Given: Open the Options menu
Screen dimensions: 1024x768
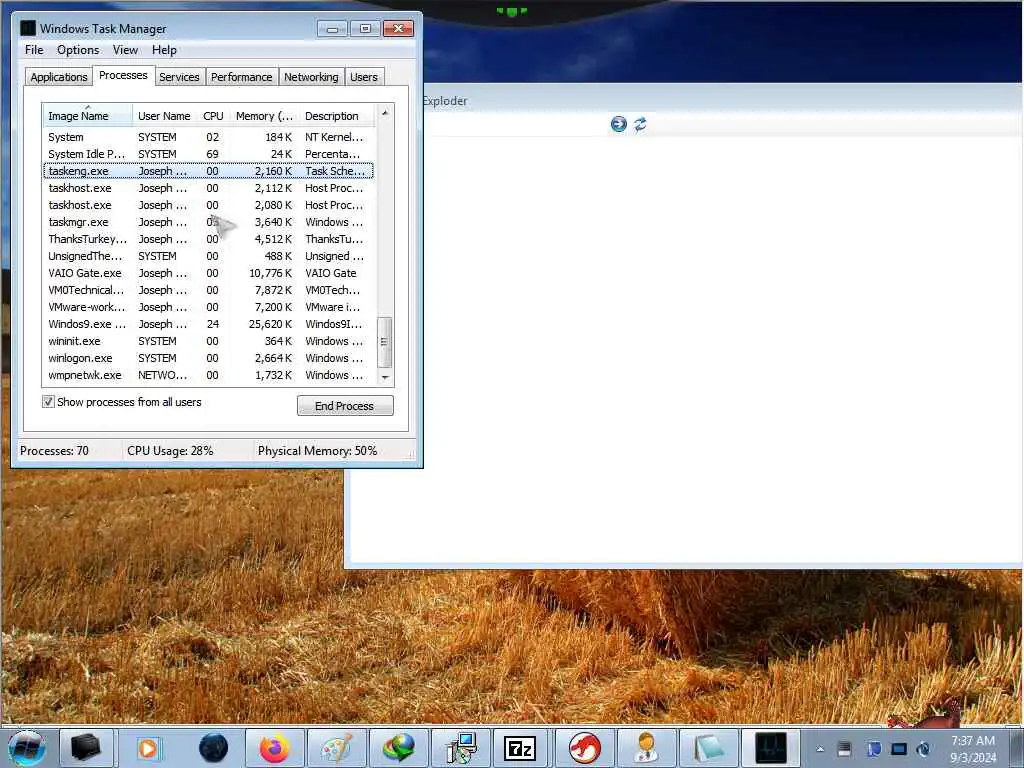Looking at the screenshot, I should [x=78, y=50].
